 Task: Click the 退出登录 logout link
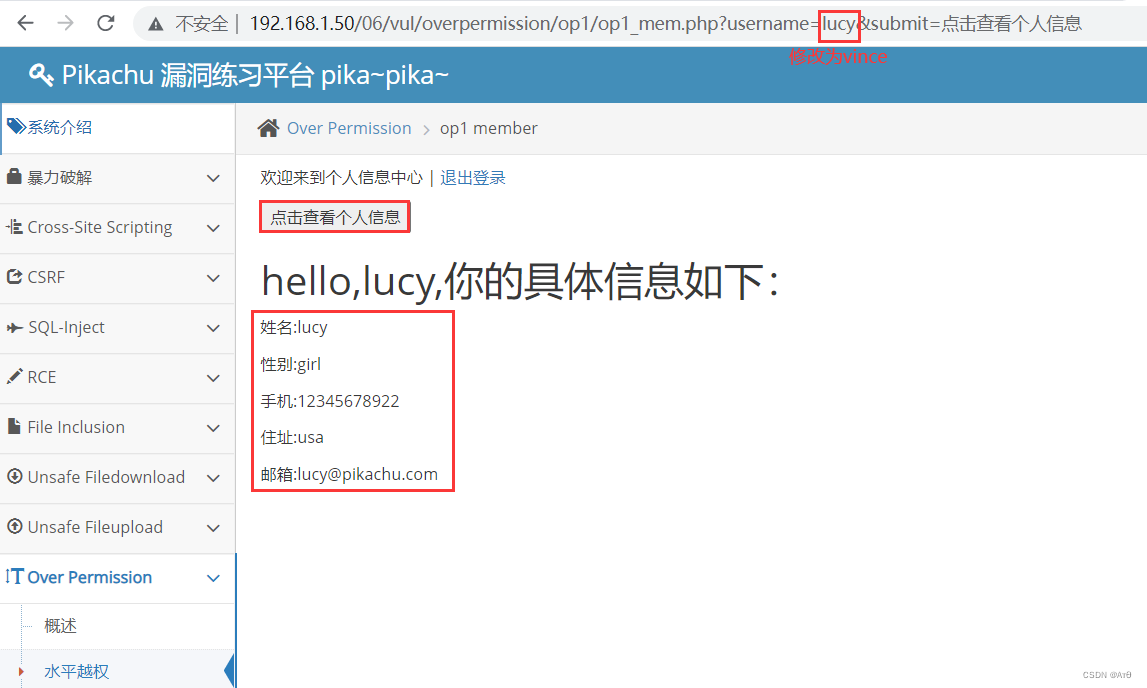click(473, 178)
